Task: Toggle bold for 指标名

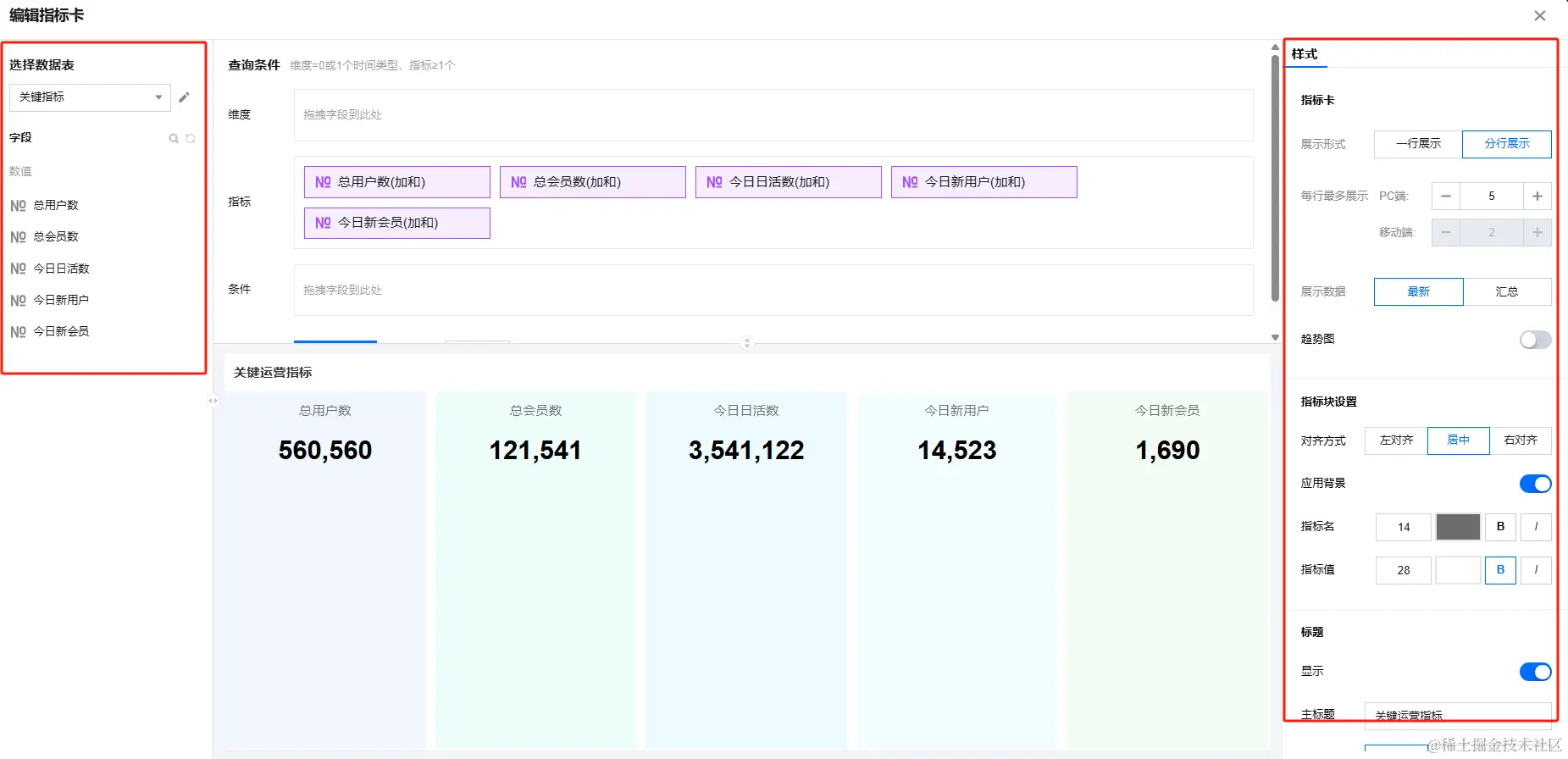Action: 1500,527
